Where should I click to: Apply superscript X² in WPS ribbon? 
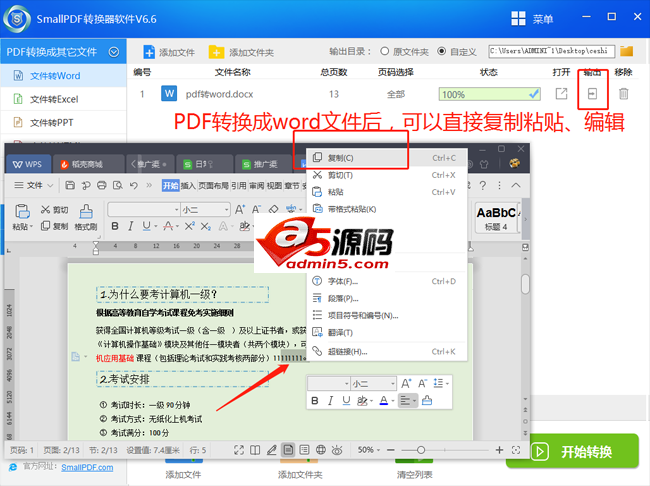click(189, 226)
